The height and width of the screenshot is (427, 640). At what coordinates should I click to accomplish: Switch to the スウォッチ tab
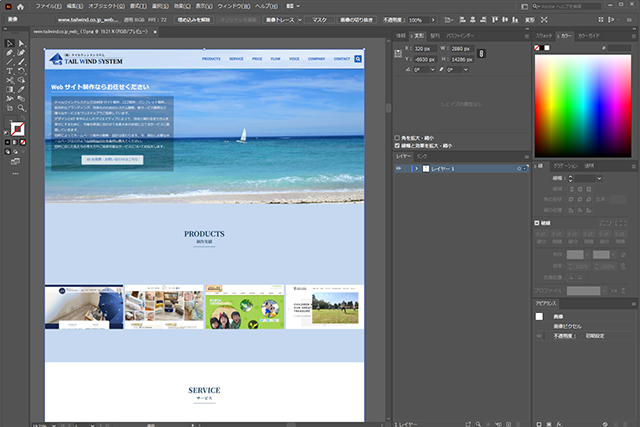[x=544, y=36]
